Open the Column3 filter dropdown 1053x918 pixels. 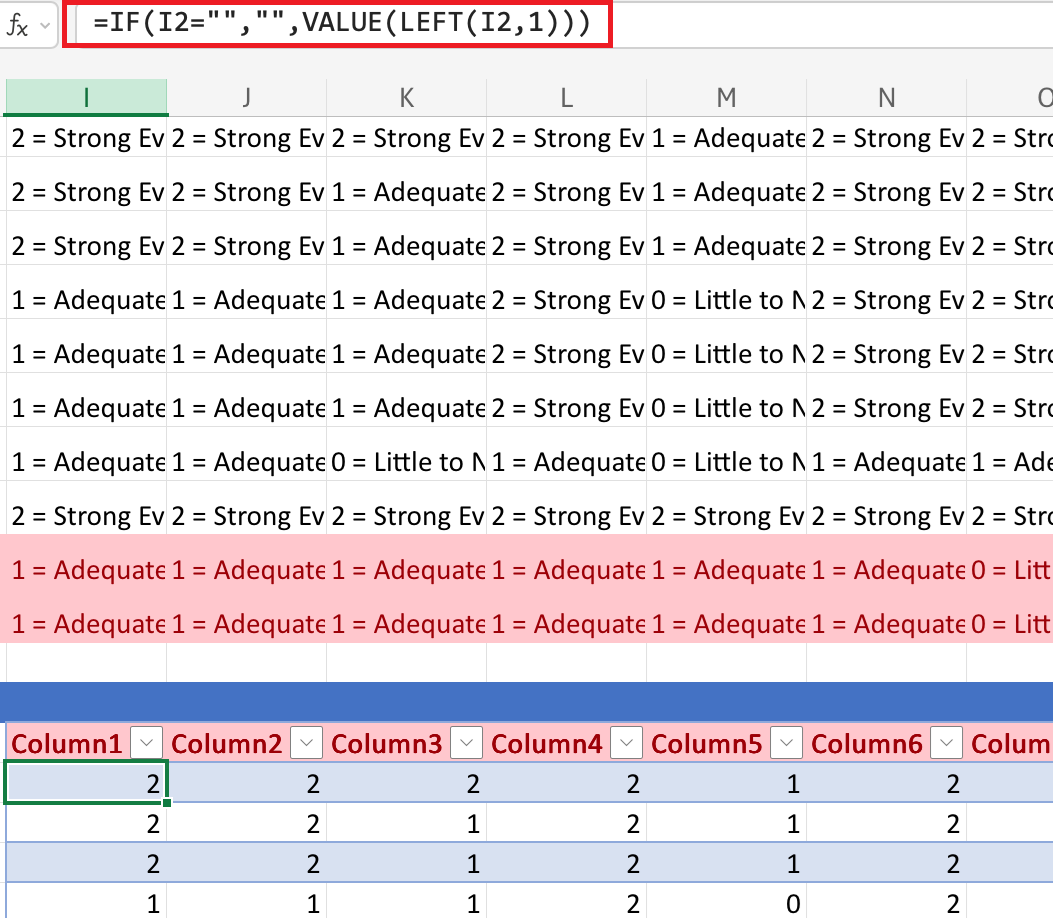click(x=466, y=743)
